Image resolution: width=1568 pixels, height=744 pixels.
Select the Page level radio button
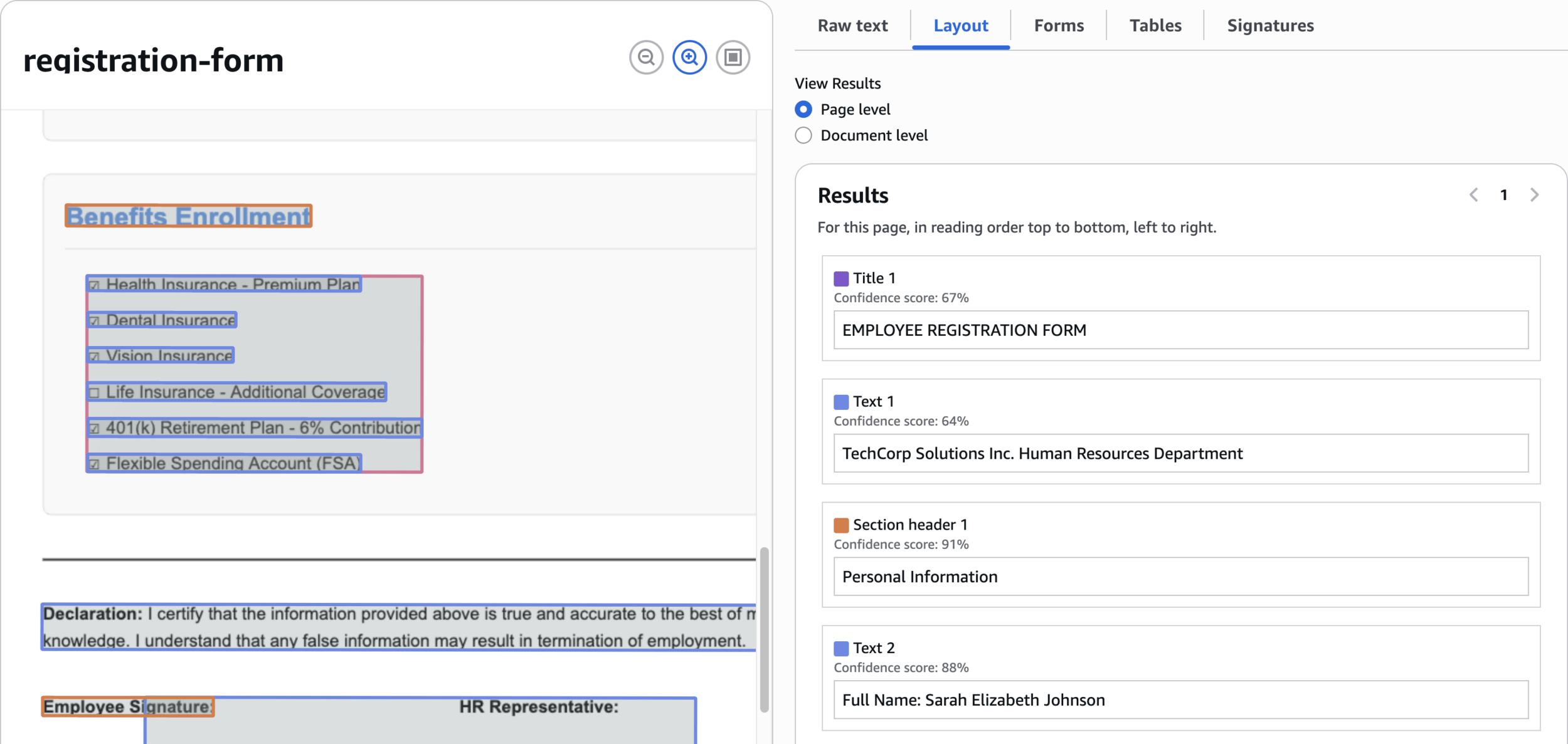click(803, 109)
